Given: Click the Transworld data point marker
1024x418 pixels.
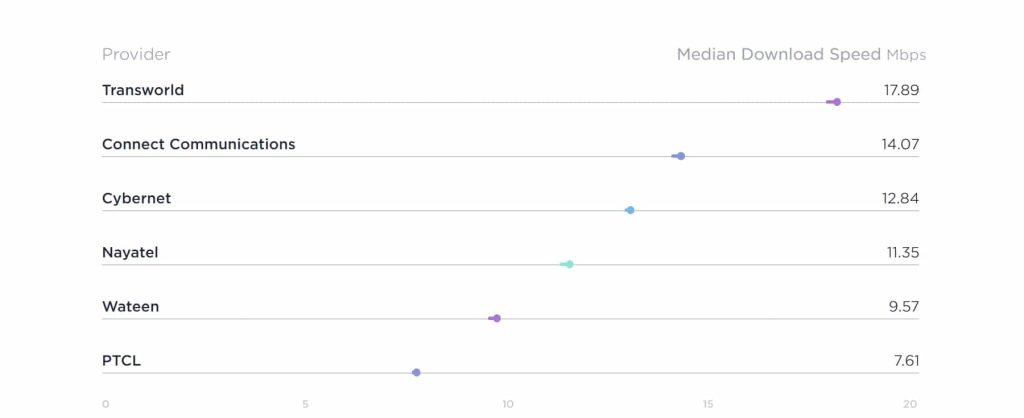Looking at the screenshot, I should click(836, 102).
